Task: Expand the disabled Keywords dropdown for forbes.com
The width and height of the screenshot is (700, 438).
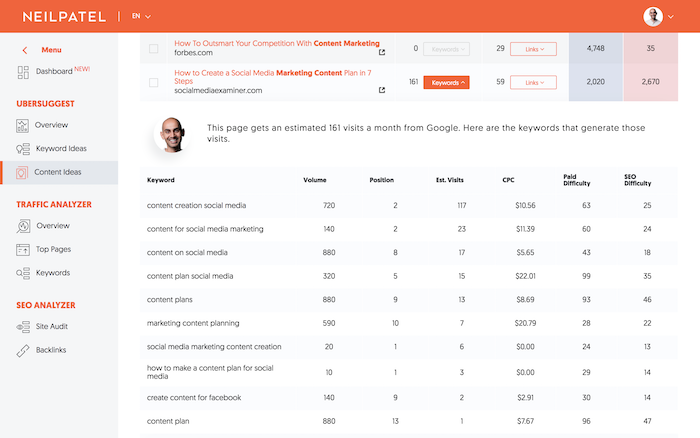Action: coord(446,49)
